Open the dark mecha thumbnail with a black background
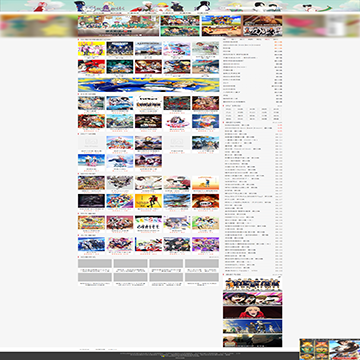Image resolution: width=360 pixels, height=360 pixels. (x=91, y=201)
